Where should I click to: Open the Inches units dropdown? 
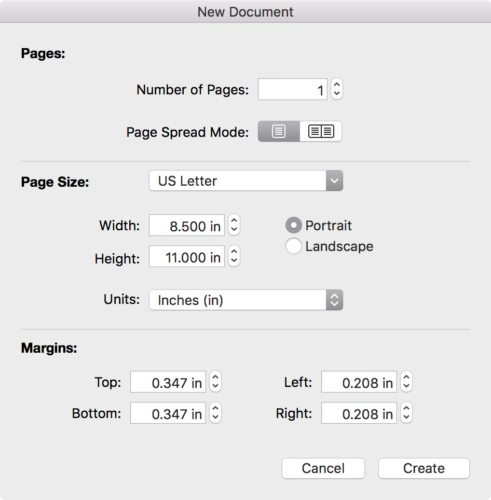(246, 300)
